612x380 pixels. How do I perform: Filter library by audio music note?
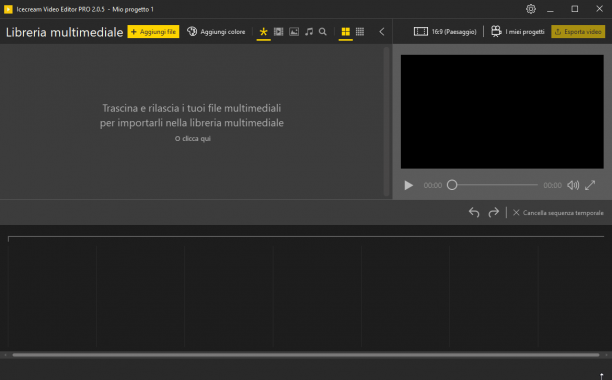309,32
